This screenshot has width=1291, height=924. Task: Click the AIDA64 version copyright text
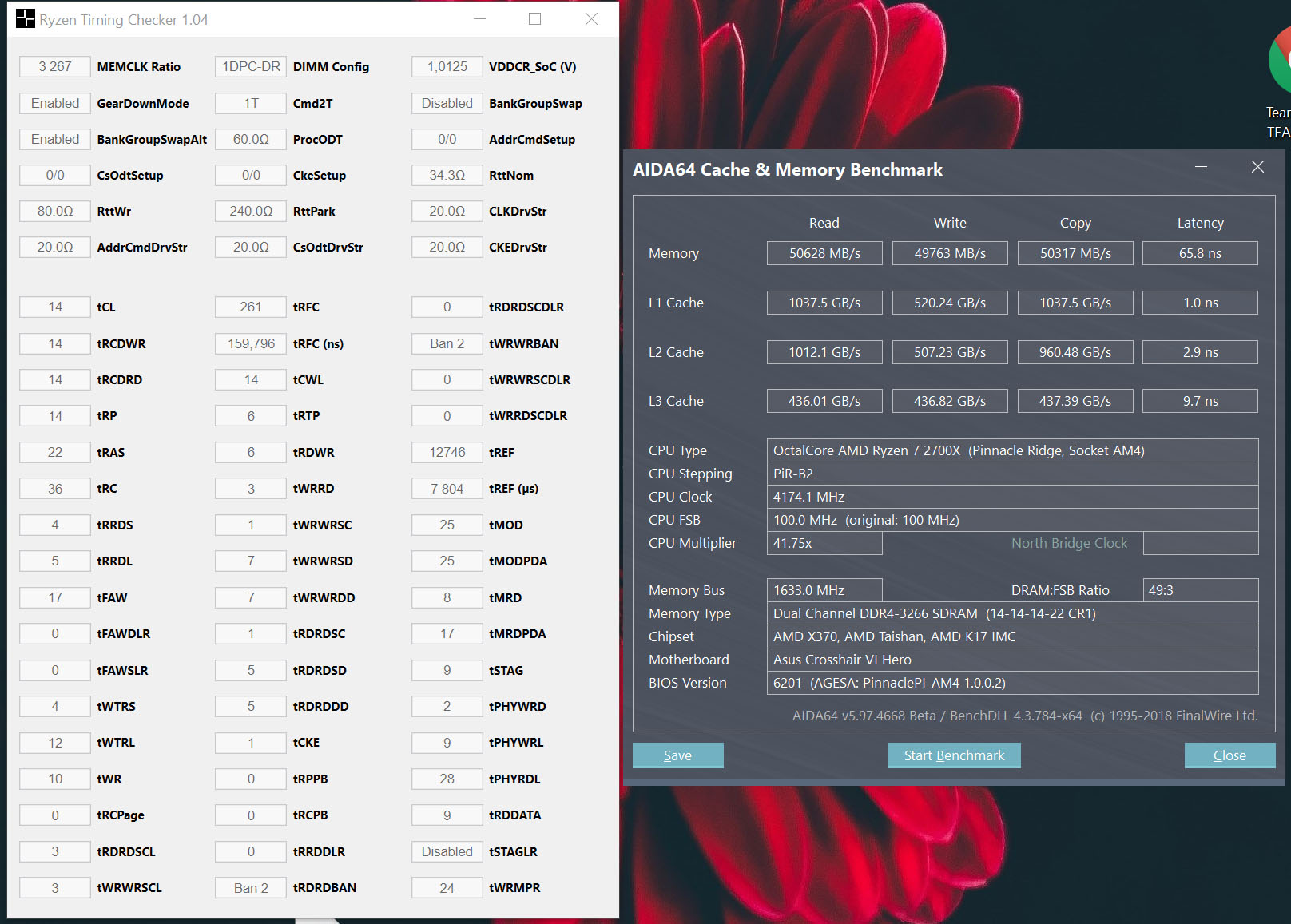tap(1025, 716)
